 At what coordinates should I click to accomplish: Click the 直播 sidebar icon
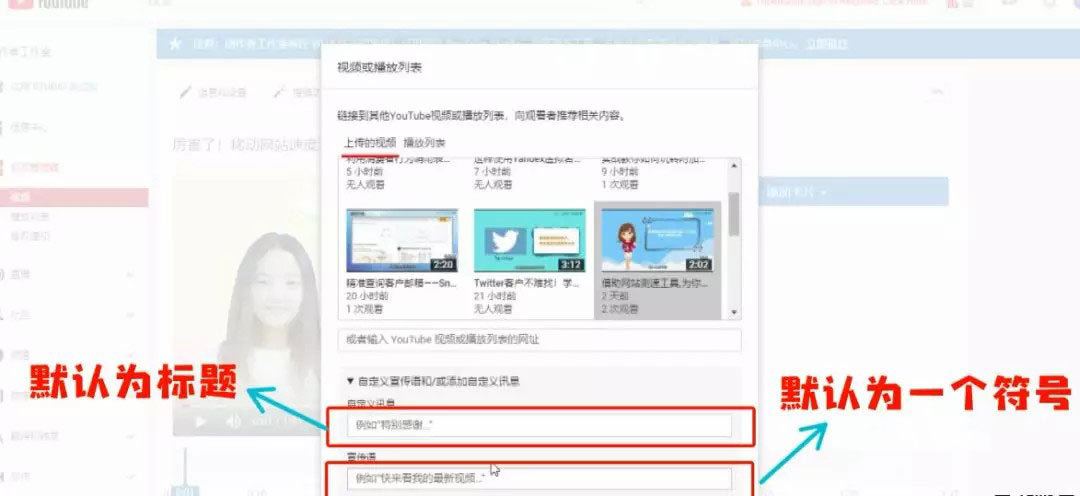(3, 274)
